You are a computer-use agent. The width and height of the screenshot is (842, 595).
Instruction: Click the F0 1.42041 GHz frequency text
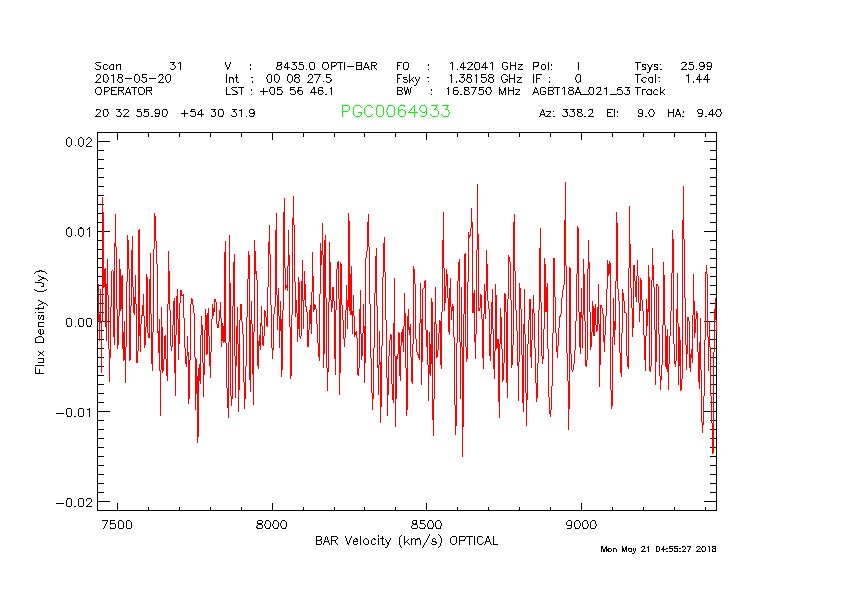(x=459, y=66)
